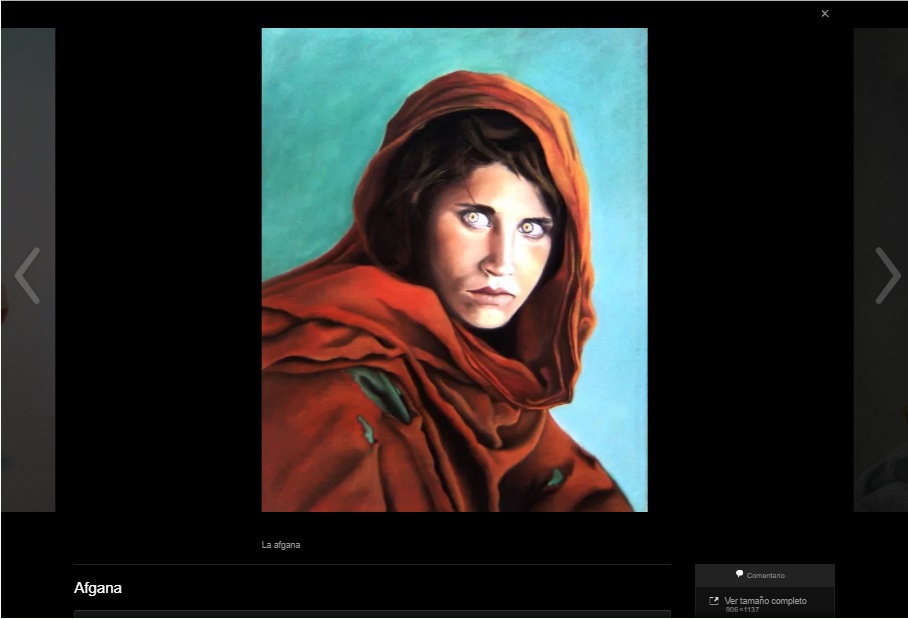Go to the previous image with left chevron
908x619 pixels.
pyautogui.click(x=27, y=275)
